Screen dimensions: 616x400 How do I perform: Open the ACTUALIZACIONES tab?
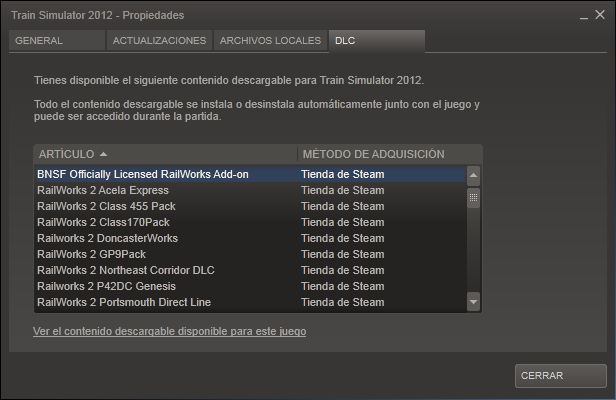159,41
